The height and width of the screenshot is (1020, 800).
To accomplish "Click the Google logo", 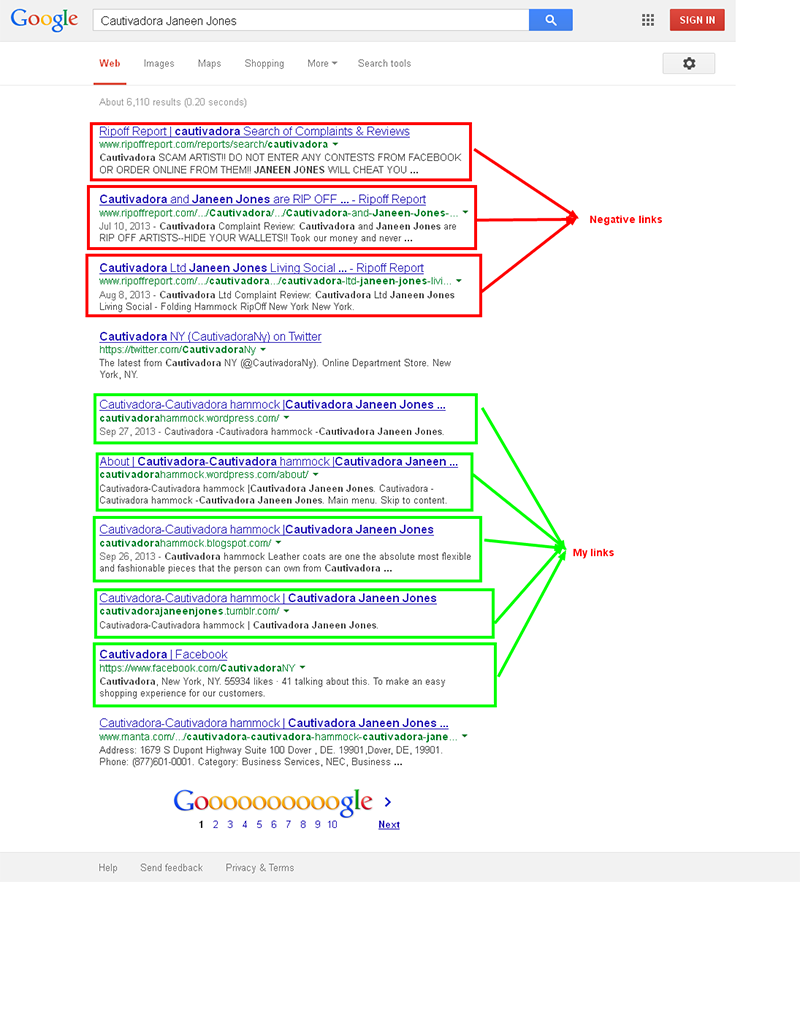I will click(x=44, y=20).
